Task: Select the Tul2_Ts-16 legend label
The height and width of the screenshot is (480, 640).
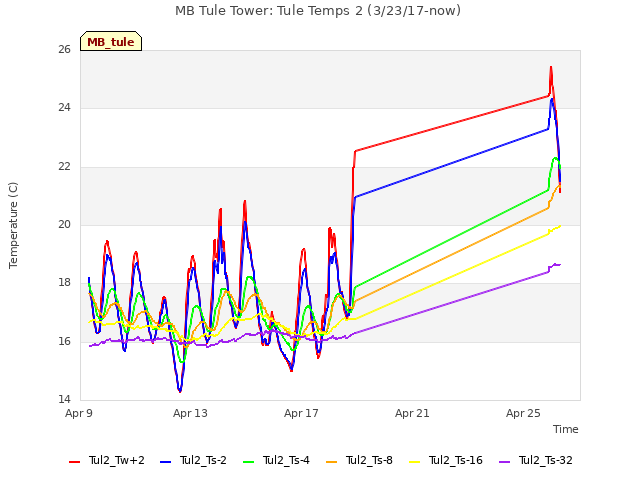Action: [456, 460]
